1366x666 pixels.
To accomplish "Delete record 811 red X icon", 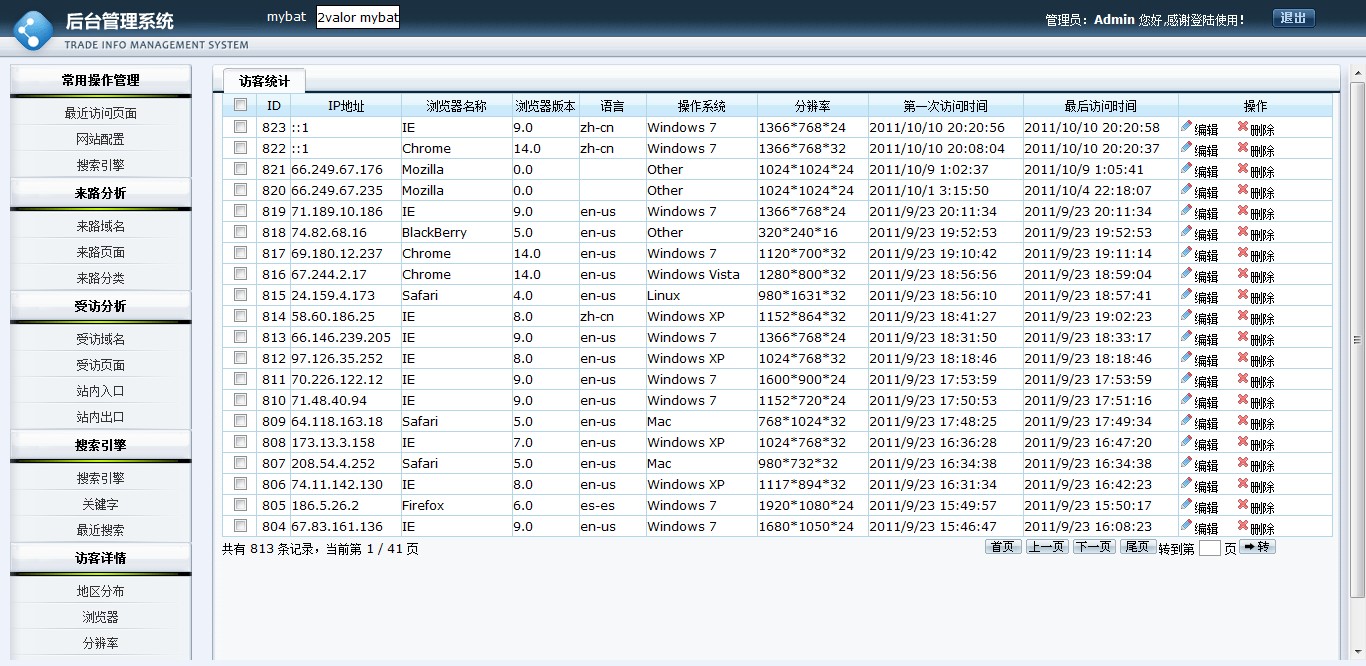I will (x=1243, y=378).
